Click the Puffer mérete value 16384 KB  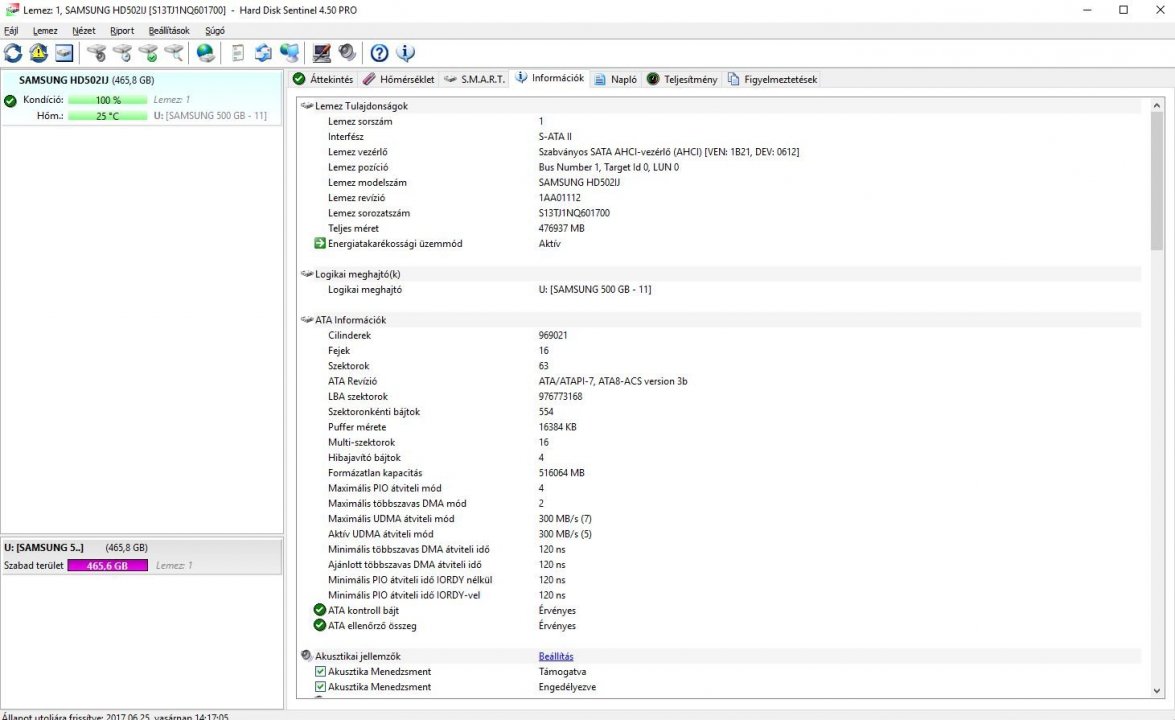[x=558, y=427]
